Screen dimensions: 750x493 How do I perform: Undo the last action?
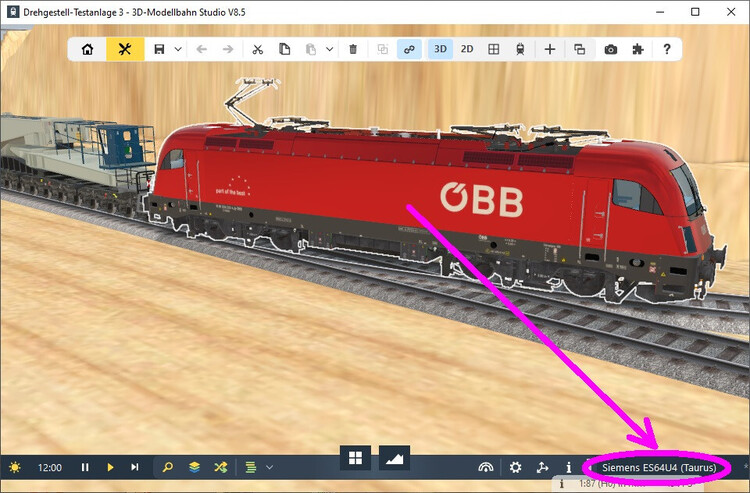[x=202, y=49]
